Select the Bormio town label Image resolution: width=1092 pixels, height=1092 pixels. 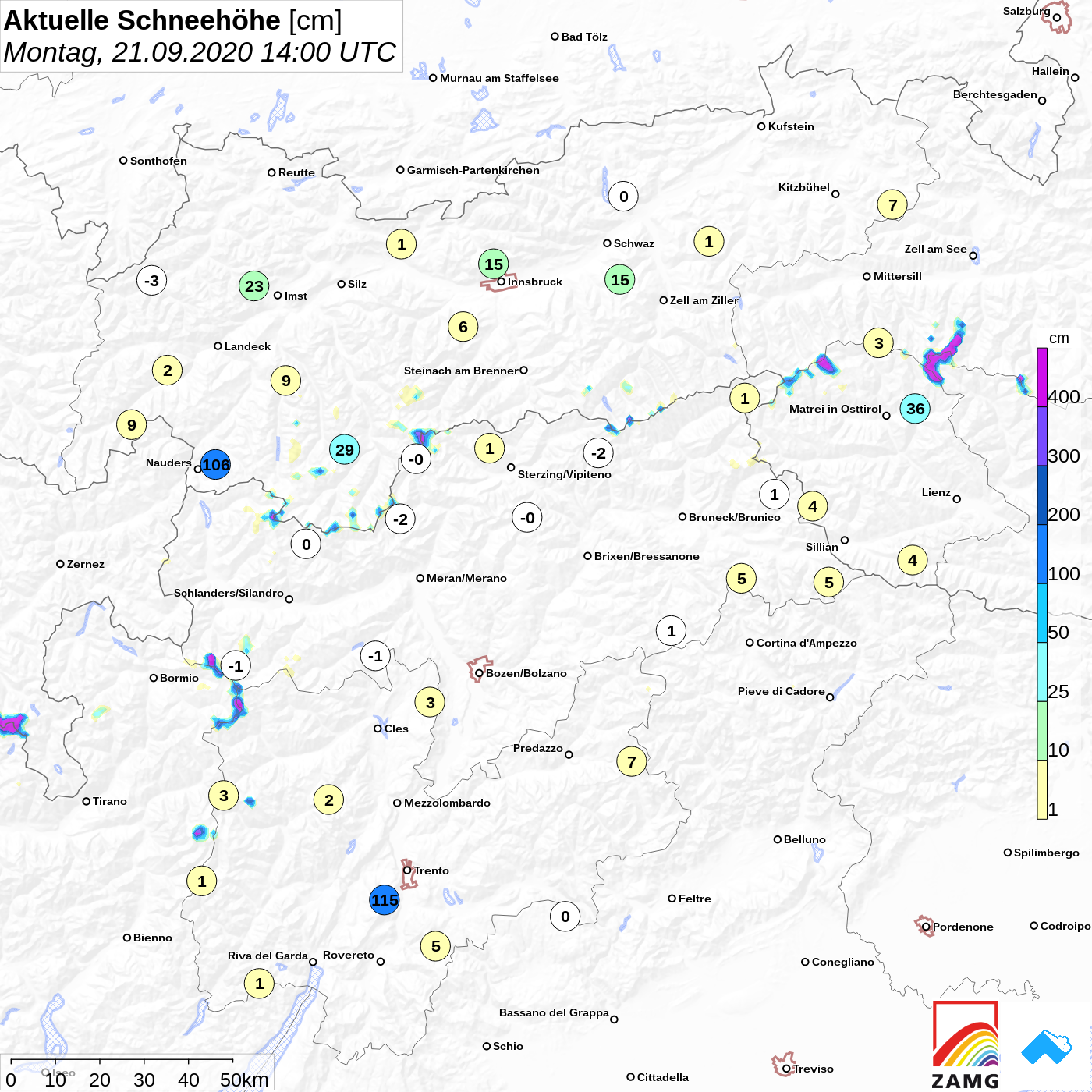179,678
